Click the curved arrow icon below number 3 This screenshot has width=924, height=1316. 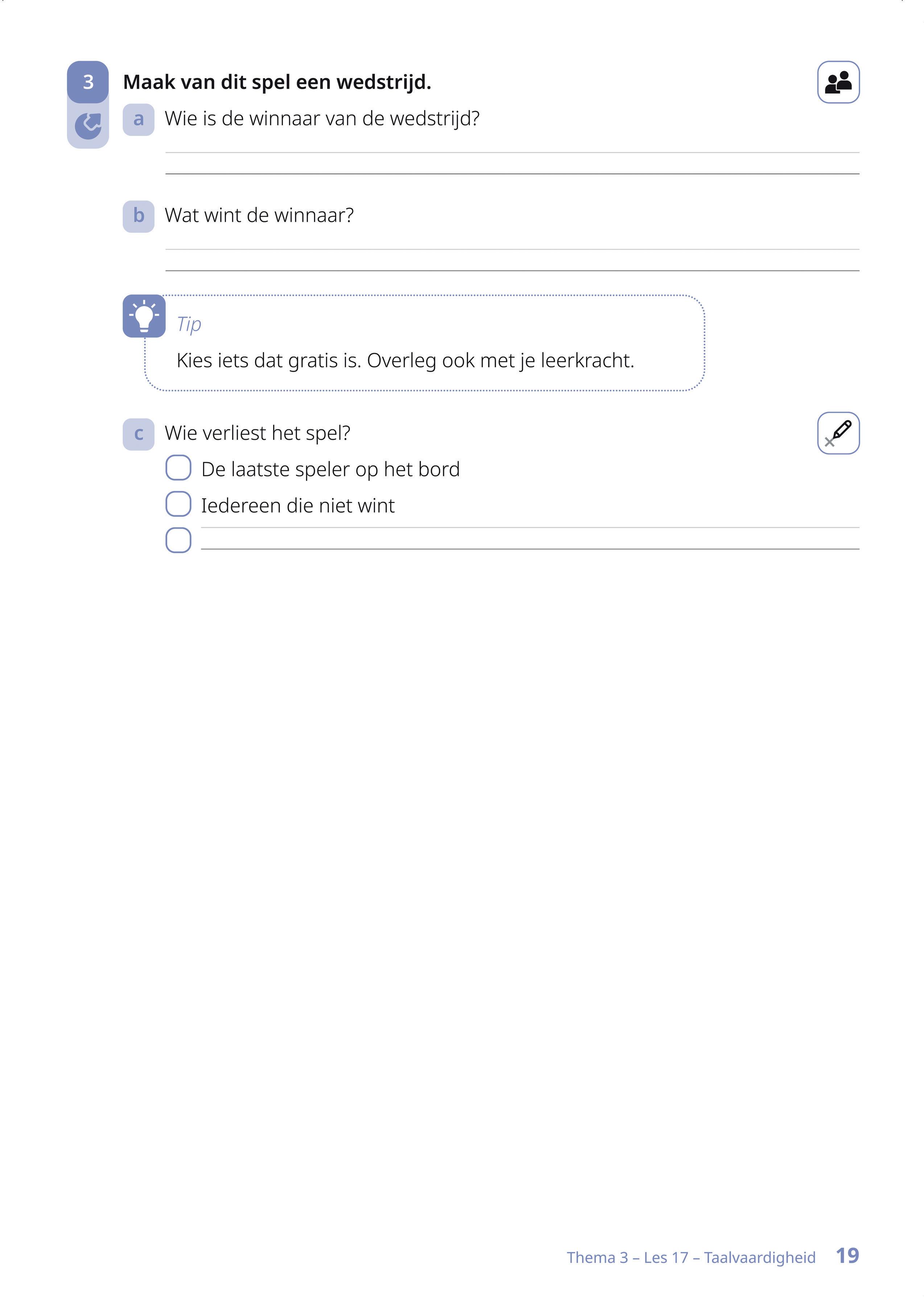pyautogui.click(x=88, y=125)
